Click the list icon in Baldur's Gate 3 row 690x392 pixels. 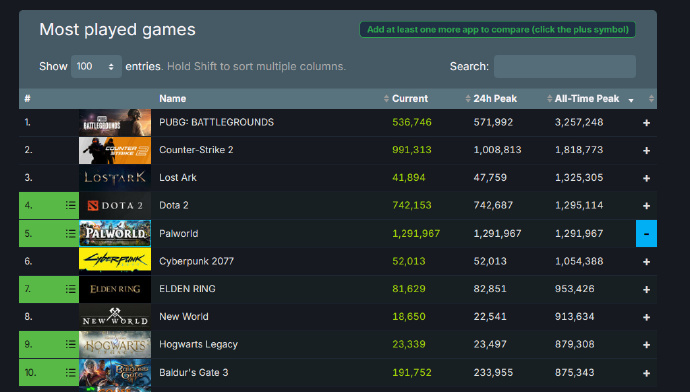coord(70,373)
